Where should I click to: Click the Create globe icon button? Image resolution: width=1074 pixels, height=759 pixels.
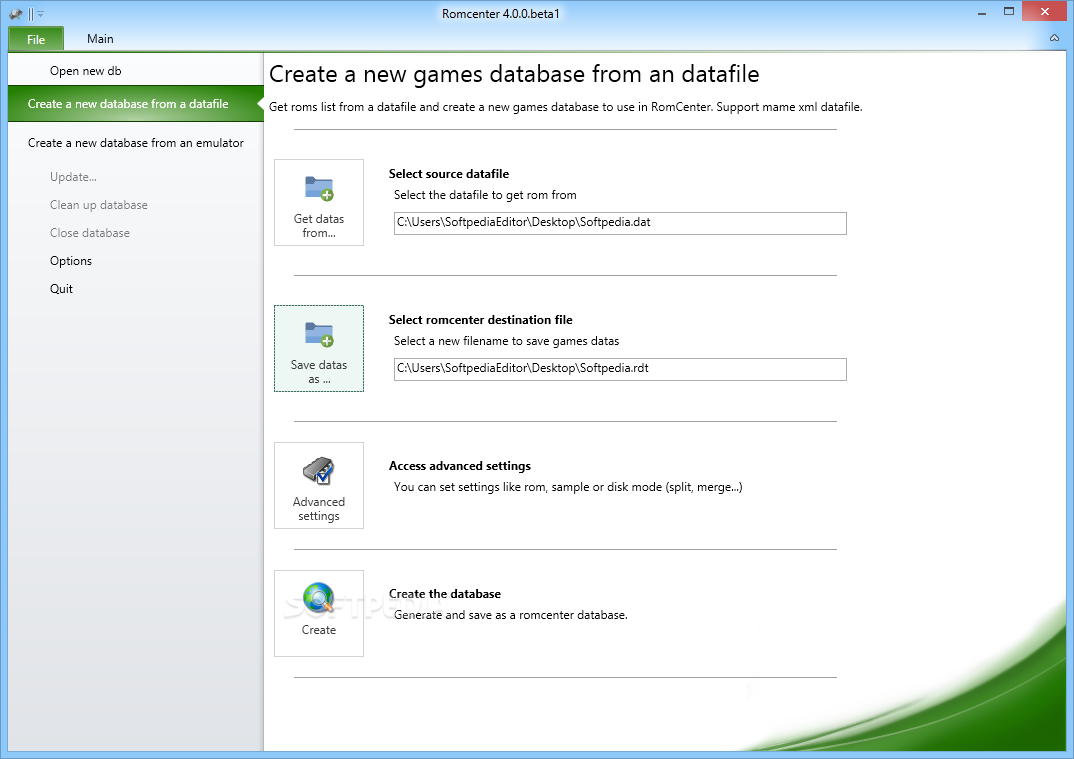[319, 613]
